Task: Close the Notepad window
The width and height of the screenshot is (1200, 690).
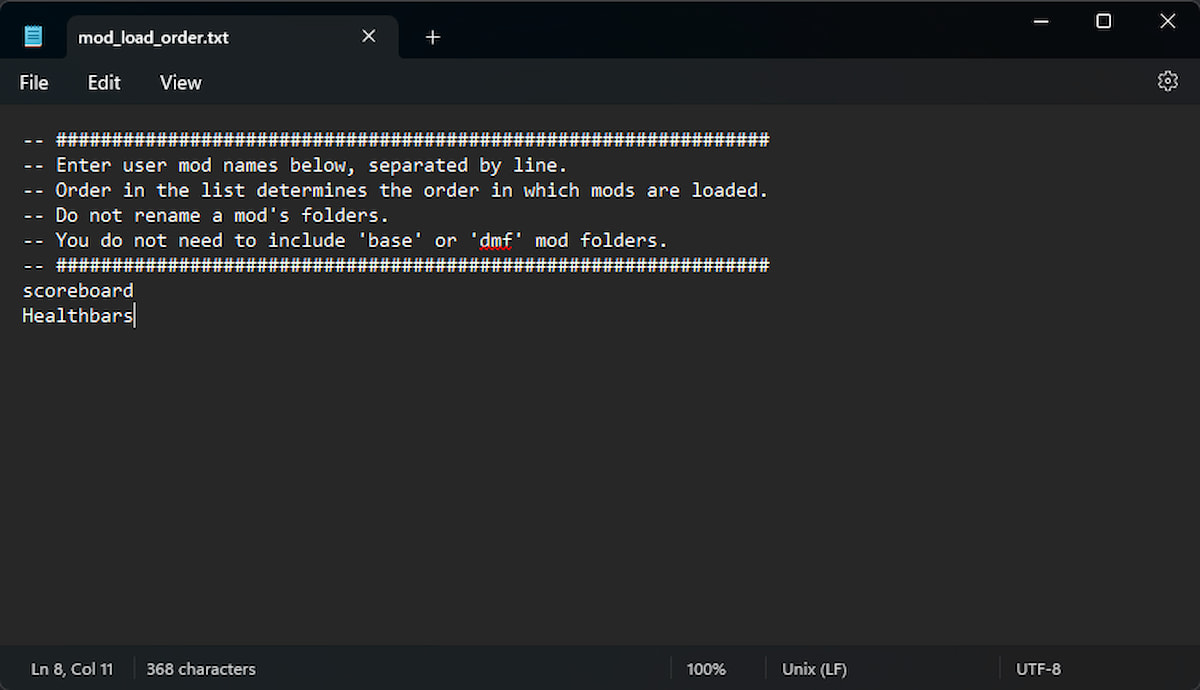Action: tap(1167, 21)
